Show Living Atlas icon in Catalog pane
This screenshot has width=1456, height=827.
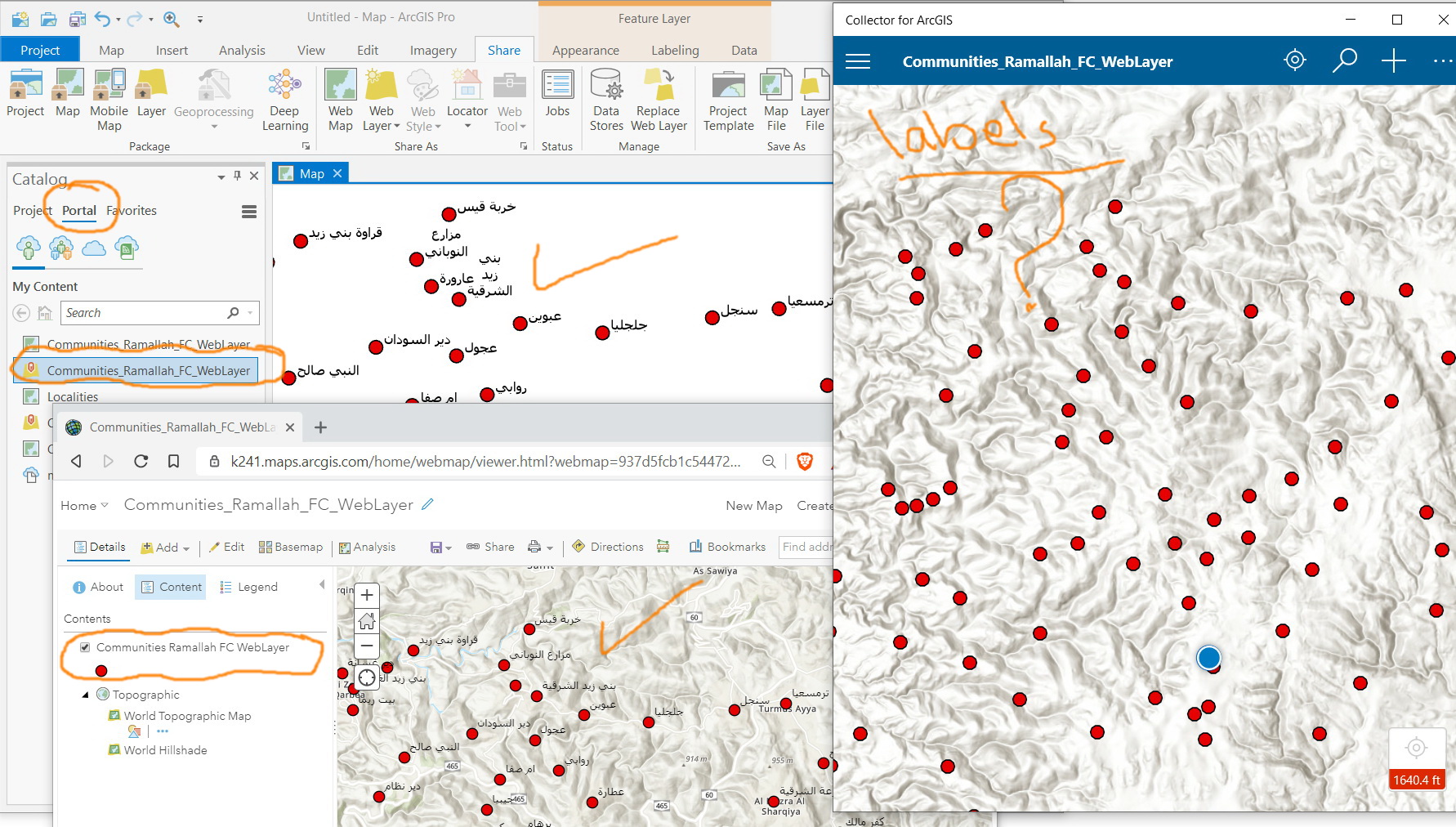127,247
